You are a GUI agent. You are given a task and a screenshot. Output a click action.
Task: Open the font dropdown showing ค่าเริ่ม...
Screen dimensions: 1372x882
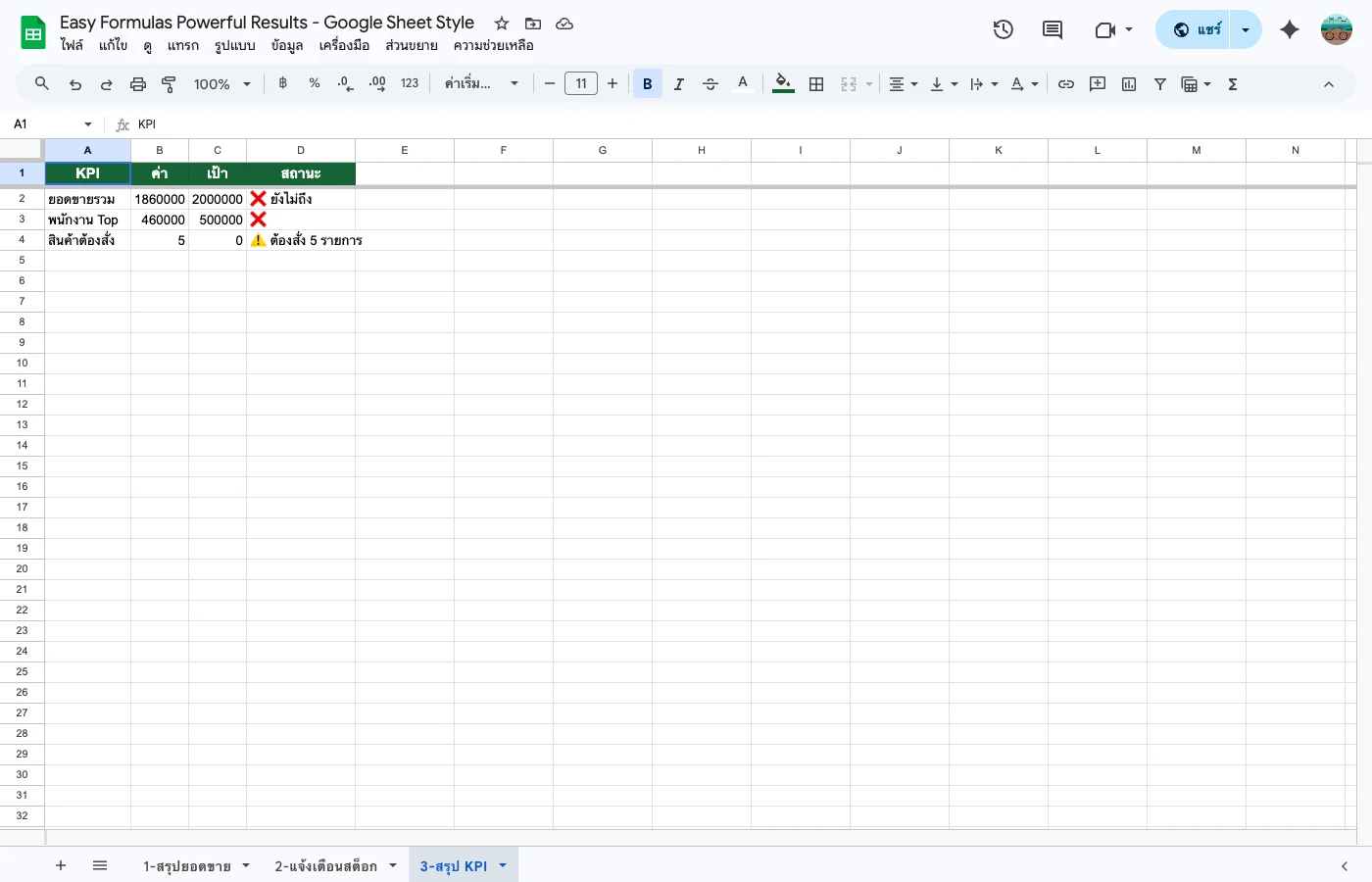480,83
